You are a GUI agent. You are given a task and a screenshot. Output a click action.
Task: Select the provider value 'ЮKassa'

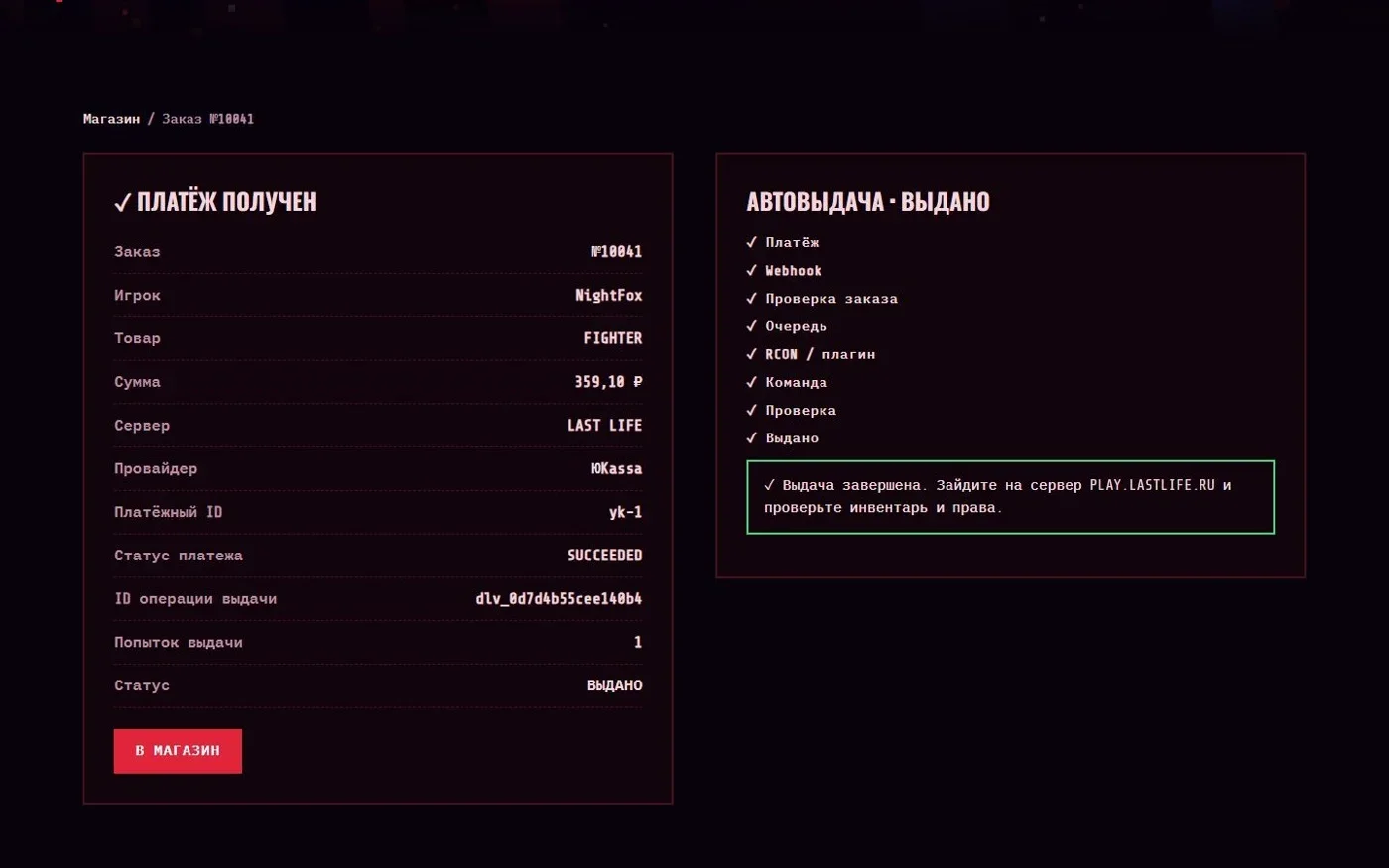[x=616, y=468]
